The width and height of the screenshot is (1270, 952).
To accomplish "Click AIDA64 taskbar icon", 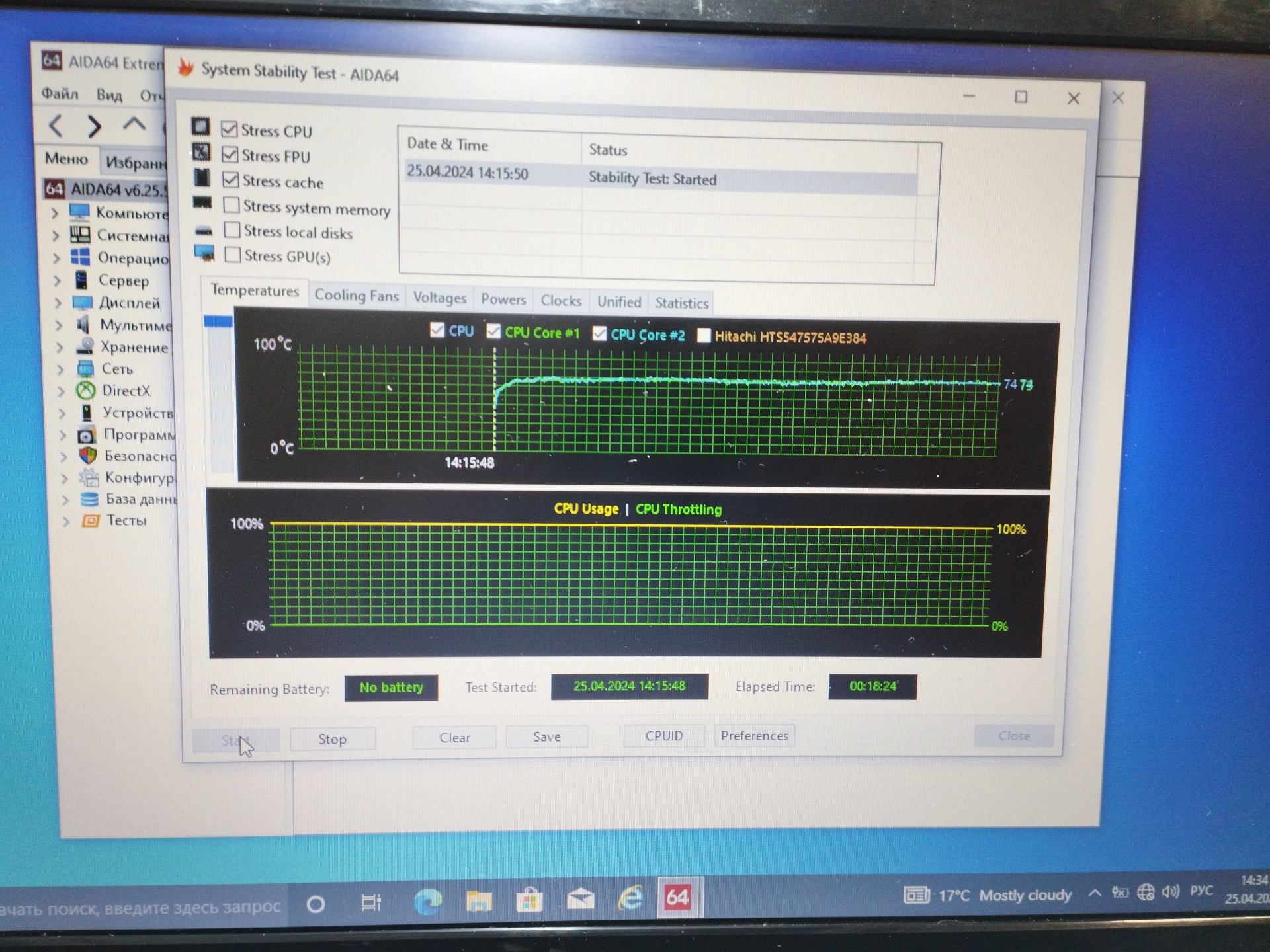I will [678, 897].
